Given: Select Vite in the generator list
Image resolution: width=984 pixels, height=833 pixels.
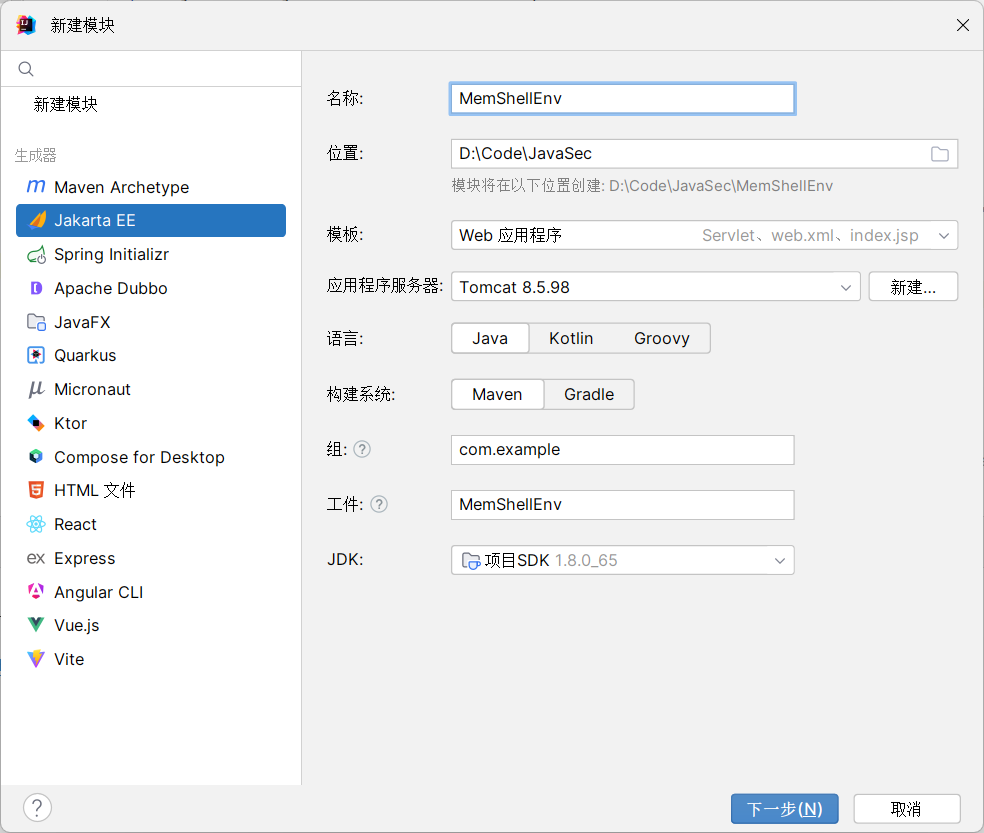Looking at the screenshot, I should (151, 659).
